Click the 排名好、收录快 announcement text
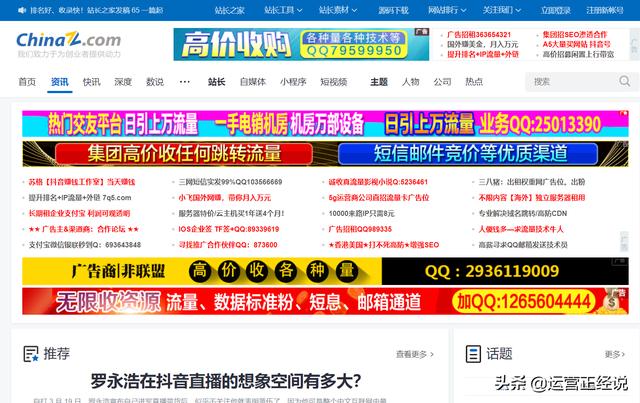This screenshot has height=403, width=640. pyautogui.click(x=97, y=10)
